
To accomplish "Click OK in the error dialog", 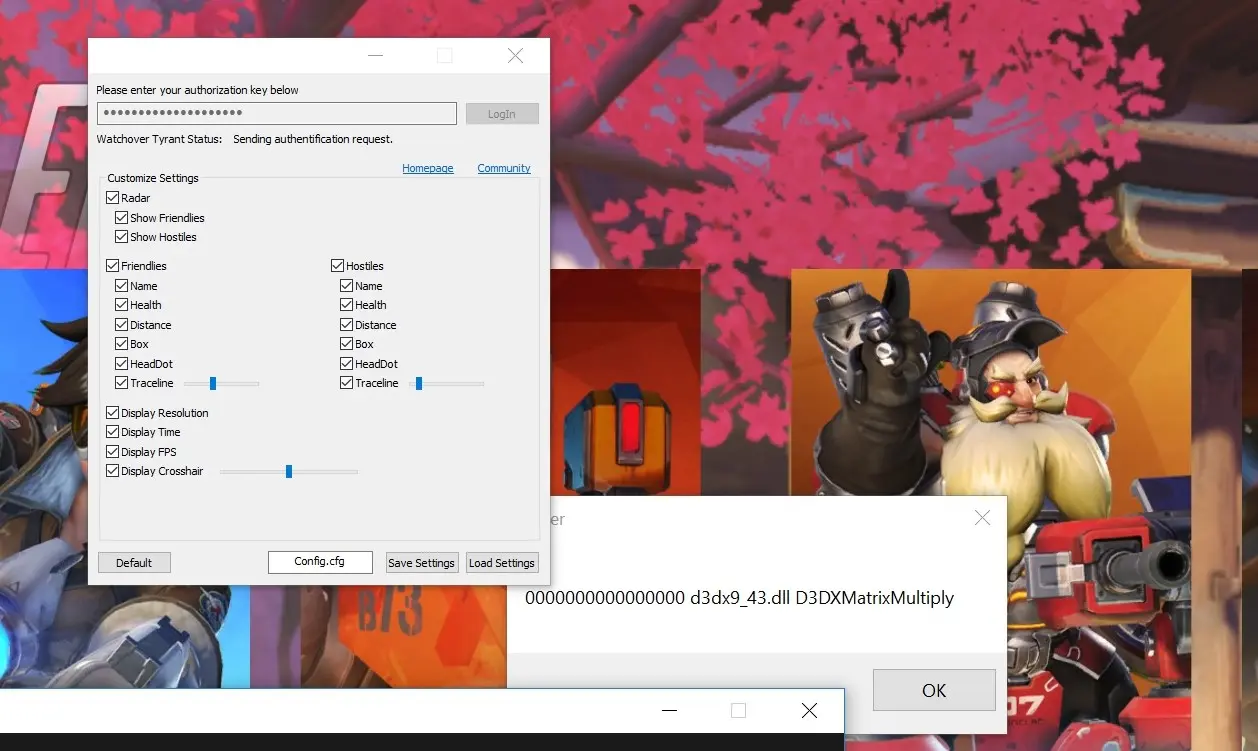I will 934,690.
